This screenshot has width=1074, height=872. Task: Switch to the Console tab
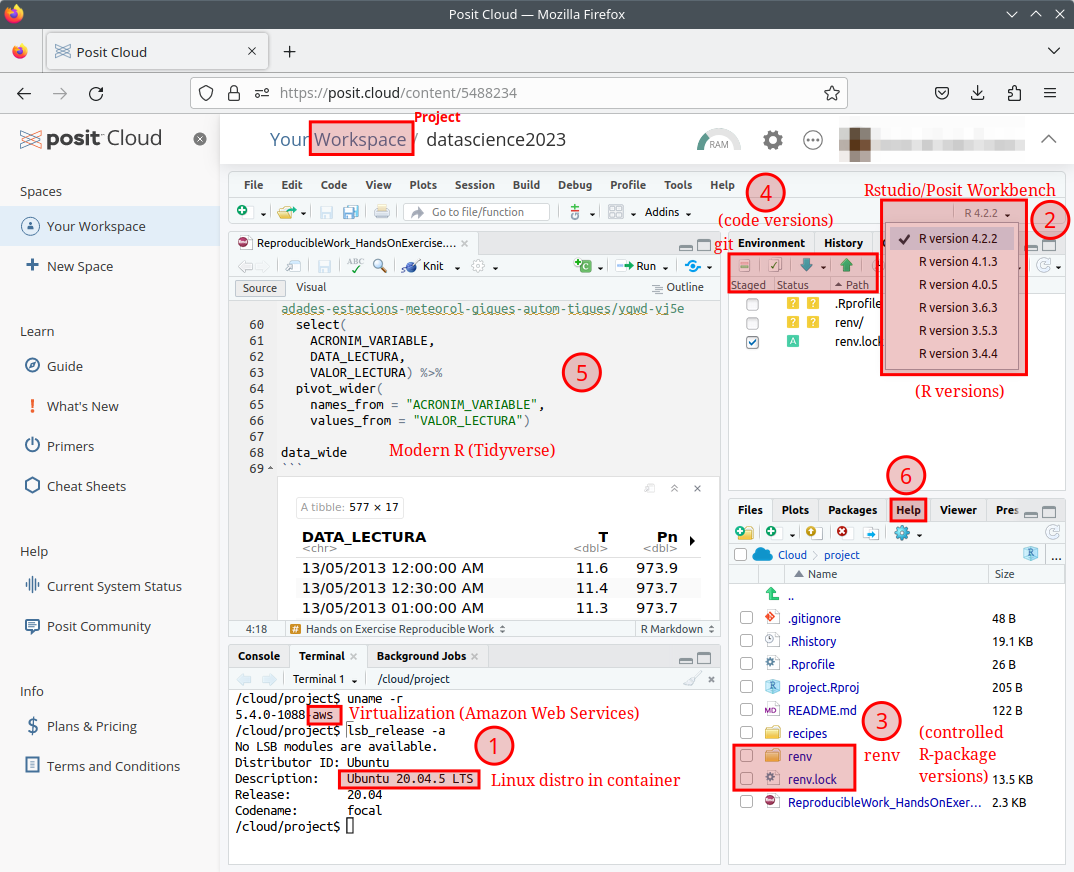[x=259, y=656]
